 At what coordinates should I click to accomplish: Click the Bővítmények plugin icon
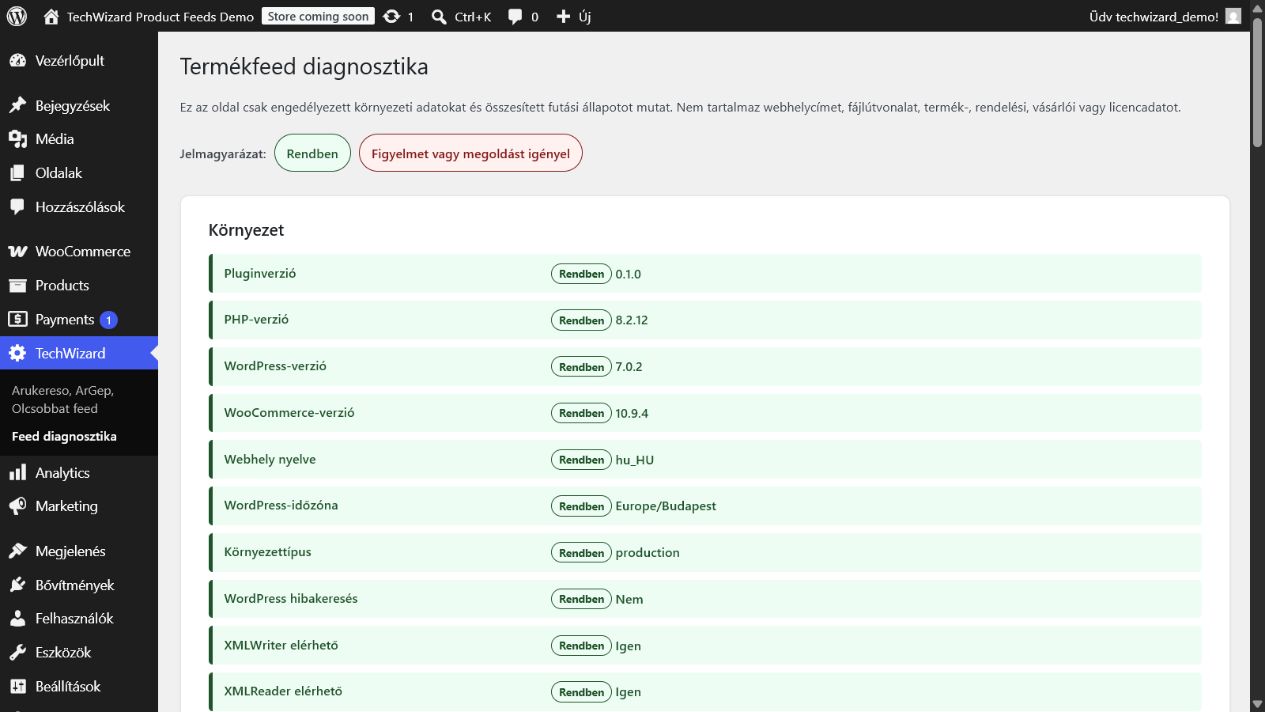(x=17, y=585)
